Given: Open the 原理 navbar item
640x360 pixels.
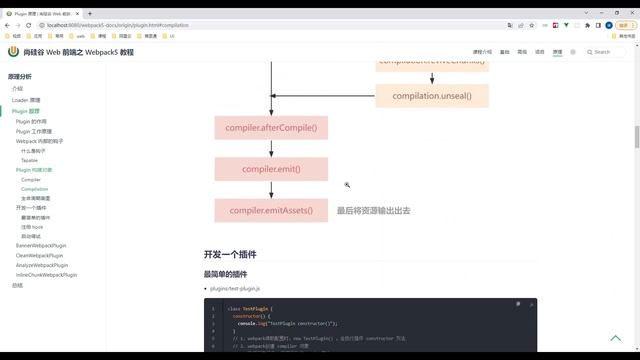Looking at the screenshot, I should coord(557,52).
